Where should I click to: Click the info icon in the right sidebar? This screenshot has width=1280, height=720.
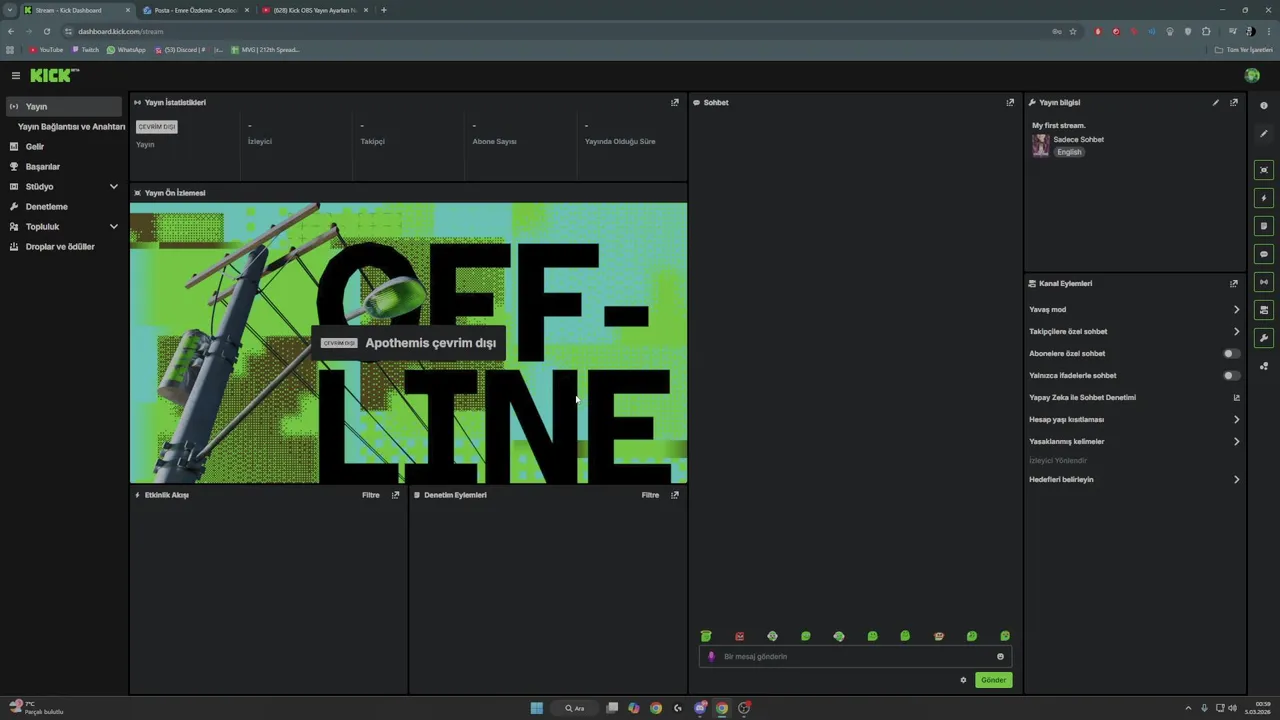[x=1264, y=106]
